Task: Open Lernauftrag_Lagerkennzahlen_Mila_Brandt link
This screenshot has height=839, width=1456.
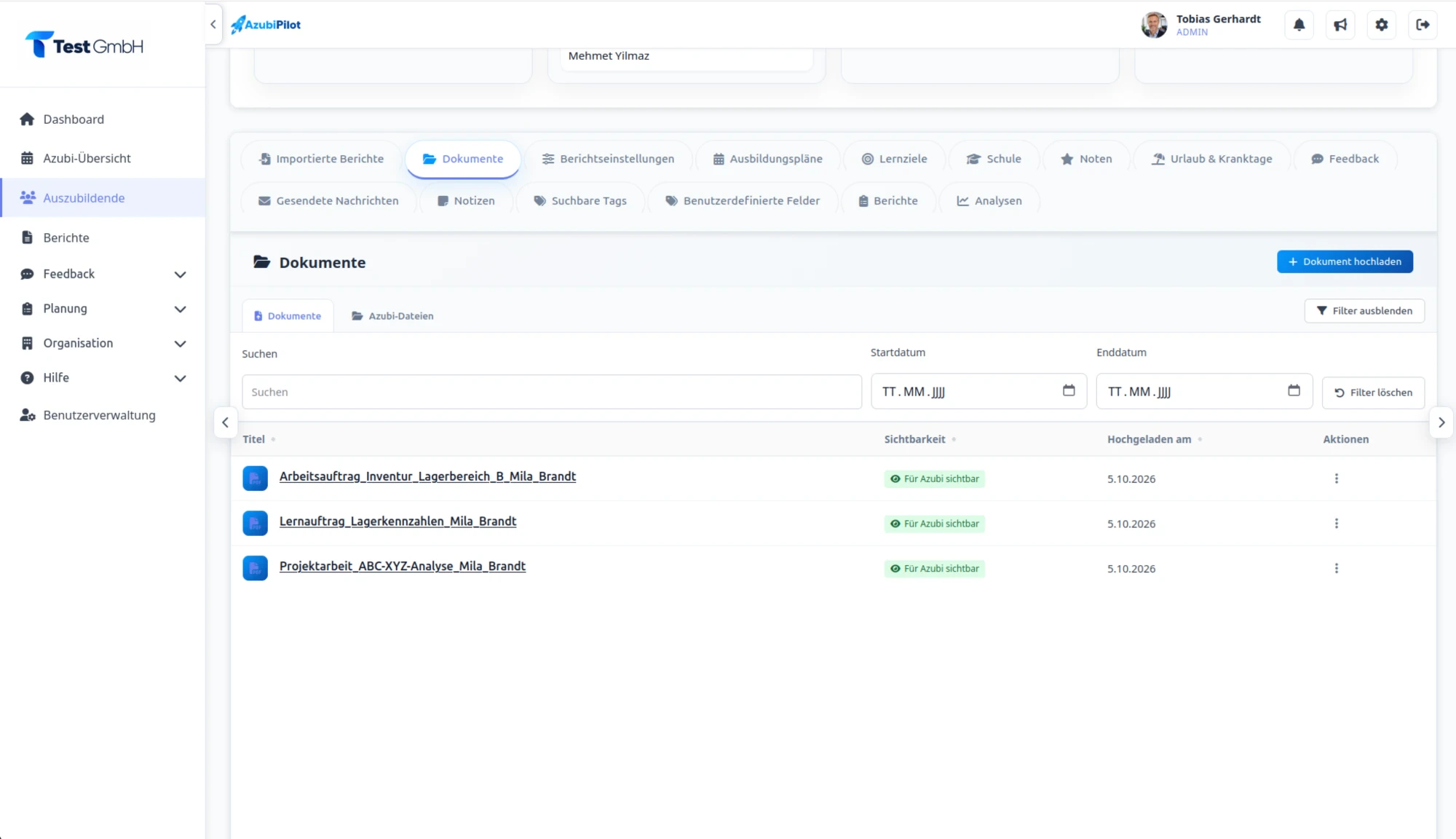Action: tap(397, 521)
